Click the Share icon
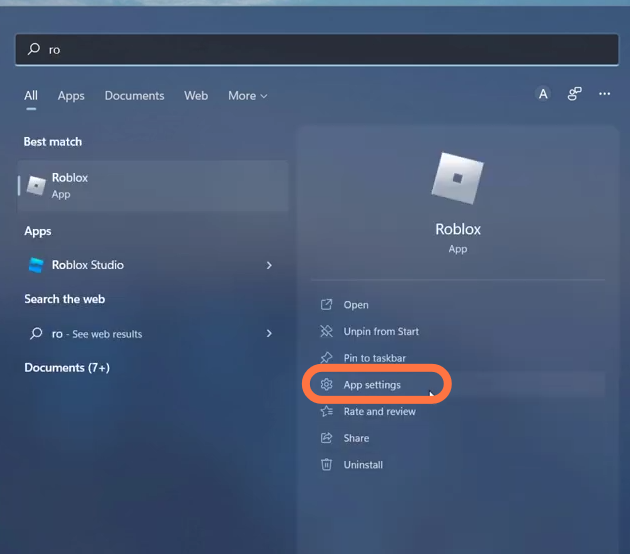Image resolution: width=630 pixels, height=554 pixels. pyautogui.click(x=326, y=437)
